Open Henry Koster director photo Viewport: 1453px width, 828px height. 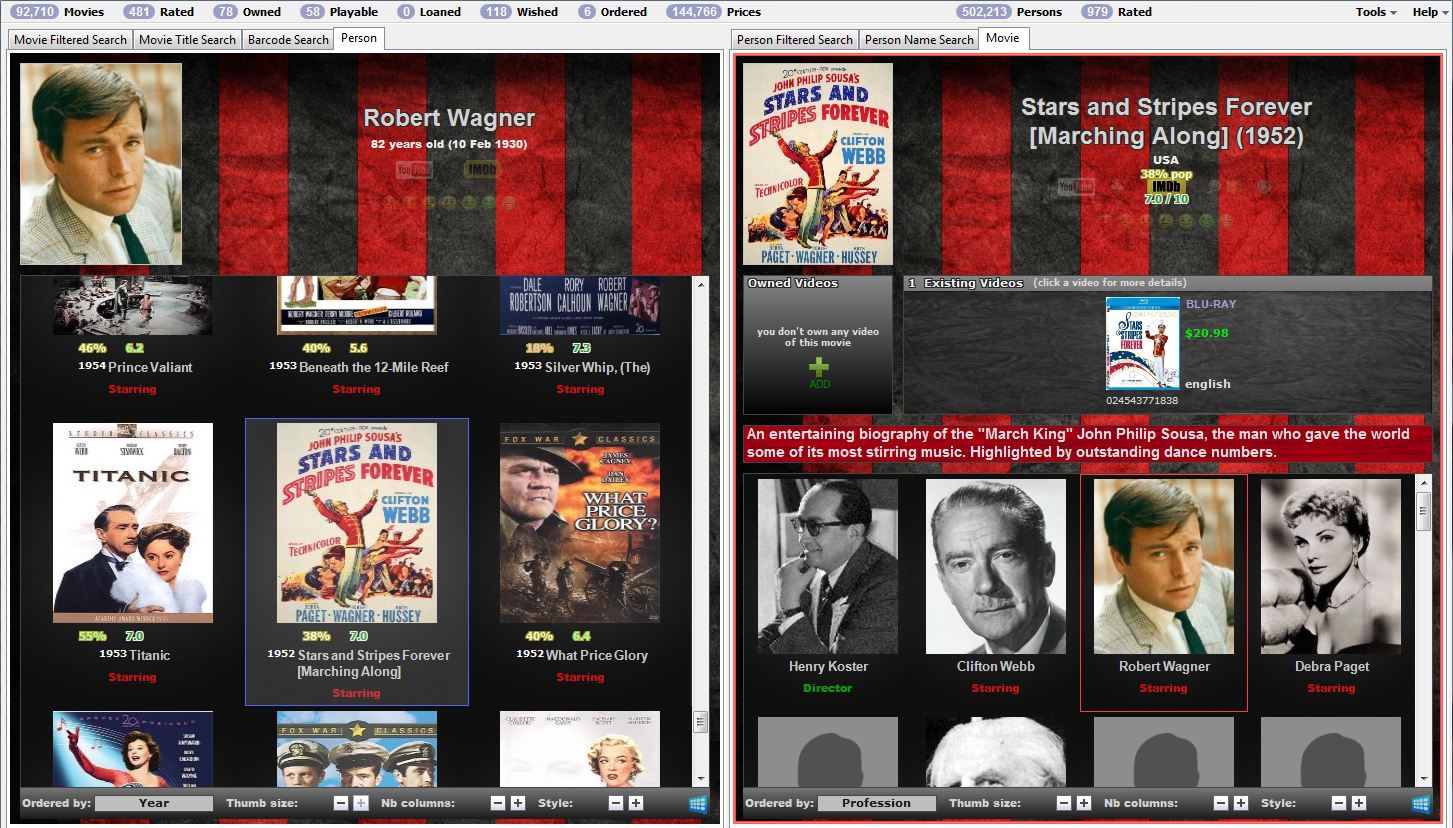(828, 566)
